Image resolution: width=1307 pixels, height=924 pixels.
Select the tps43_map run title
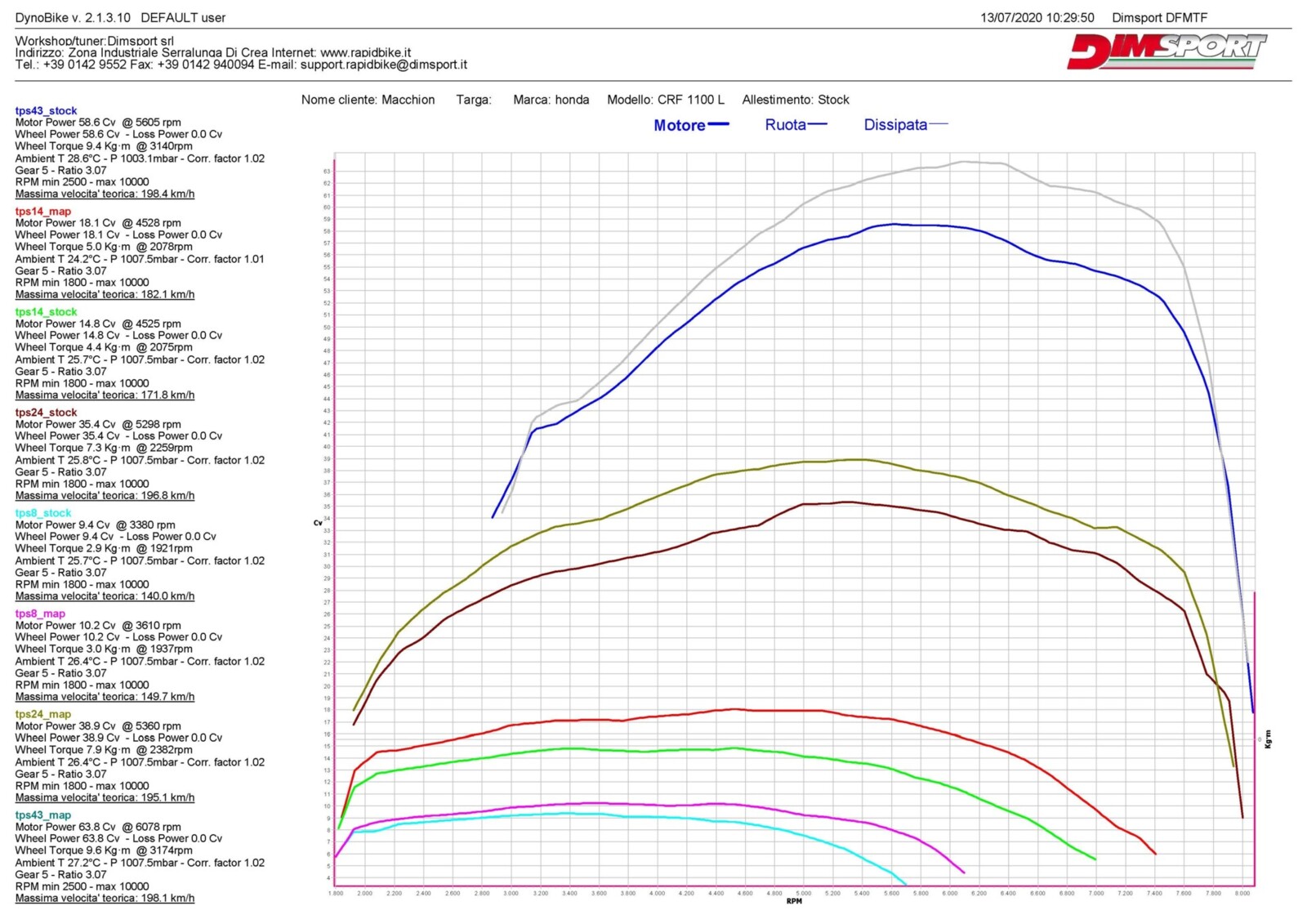42,815
